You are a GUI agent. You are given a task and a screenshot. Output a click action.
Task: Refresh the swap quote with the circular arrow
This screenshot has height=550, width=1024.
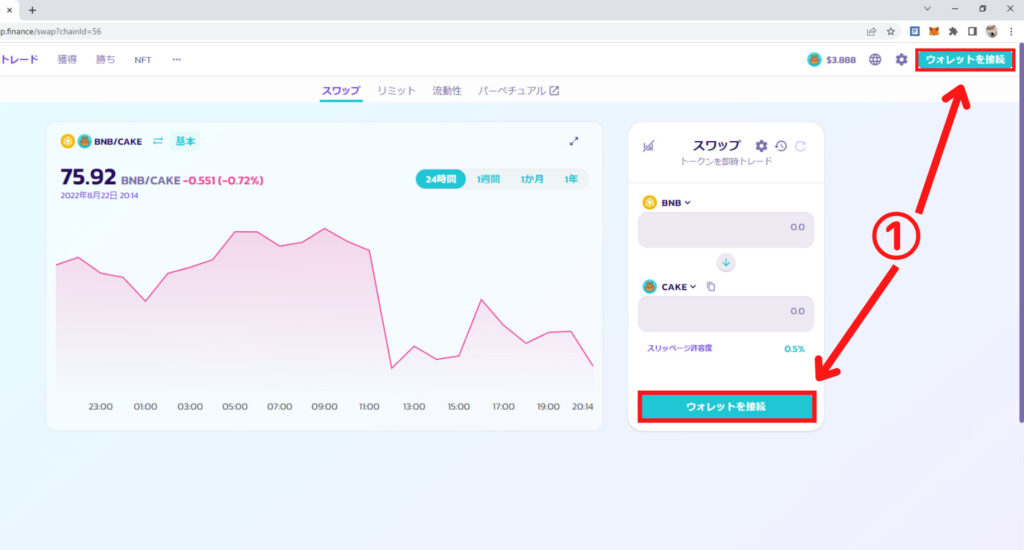(801, 146)
